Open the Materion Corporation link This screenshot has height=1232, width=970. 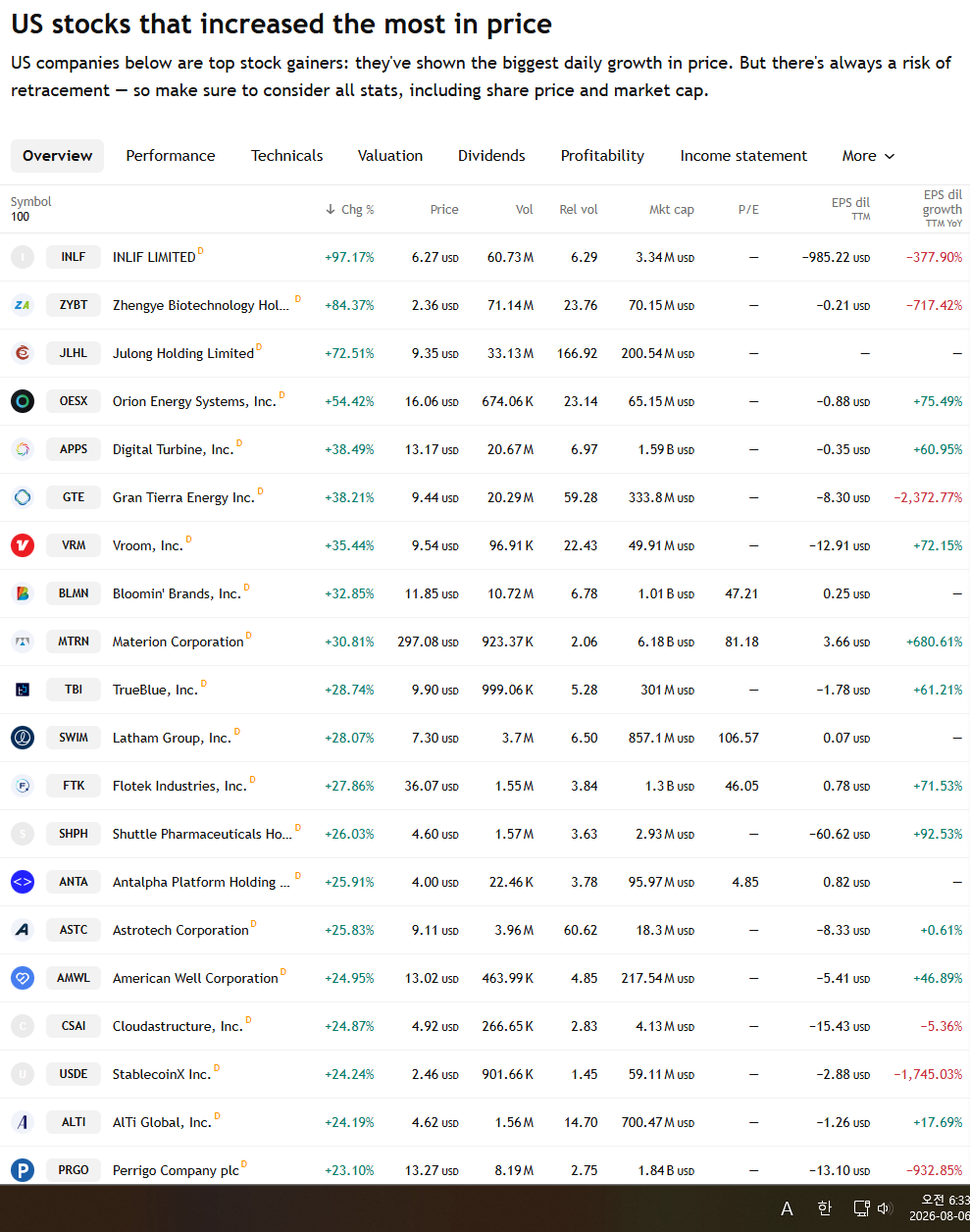(179, 642)
